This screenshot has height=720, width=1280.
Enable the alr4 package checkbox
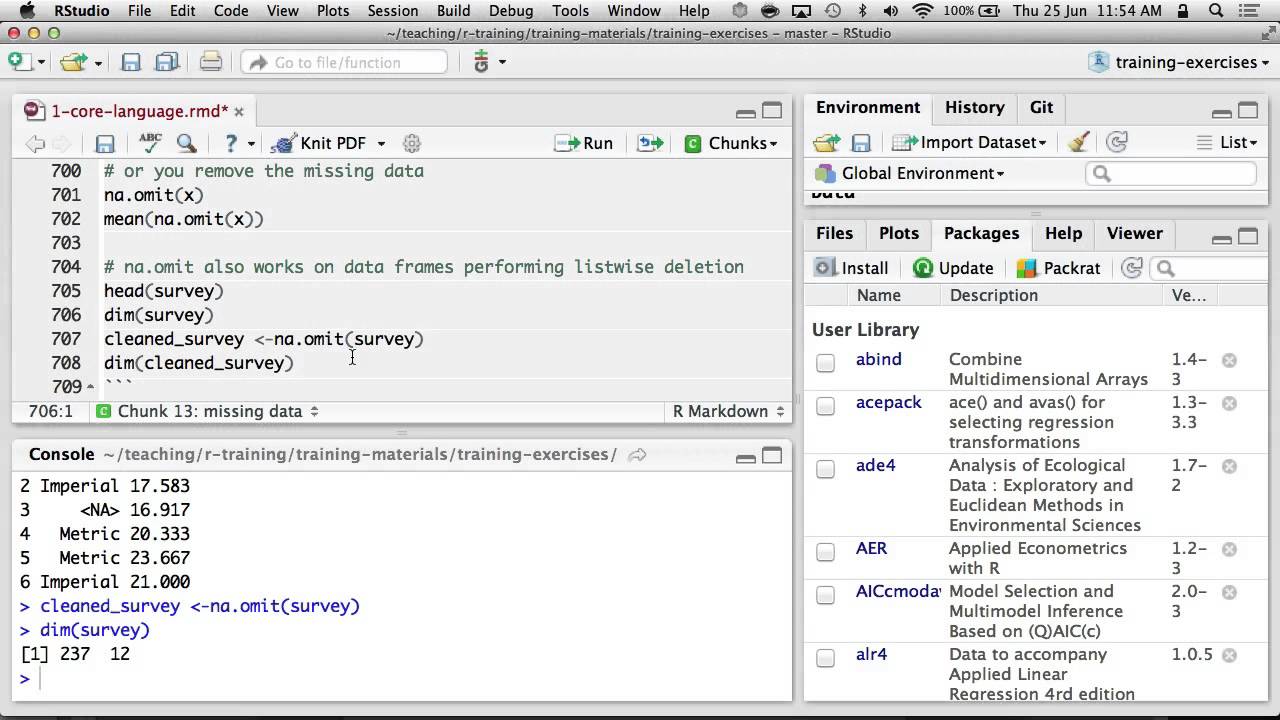pos(825,658)
